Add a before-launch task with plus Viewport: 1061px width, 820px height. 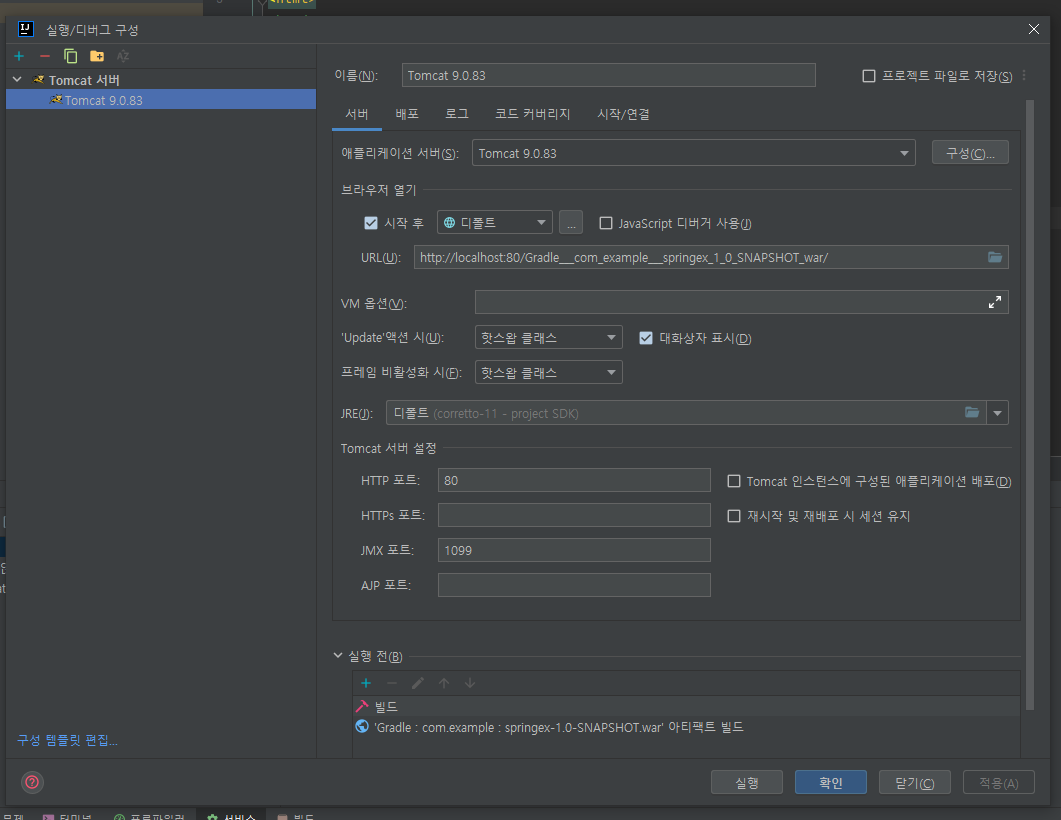(x=366, y=683)
